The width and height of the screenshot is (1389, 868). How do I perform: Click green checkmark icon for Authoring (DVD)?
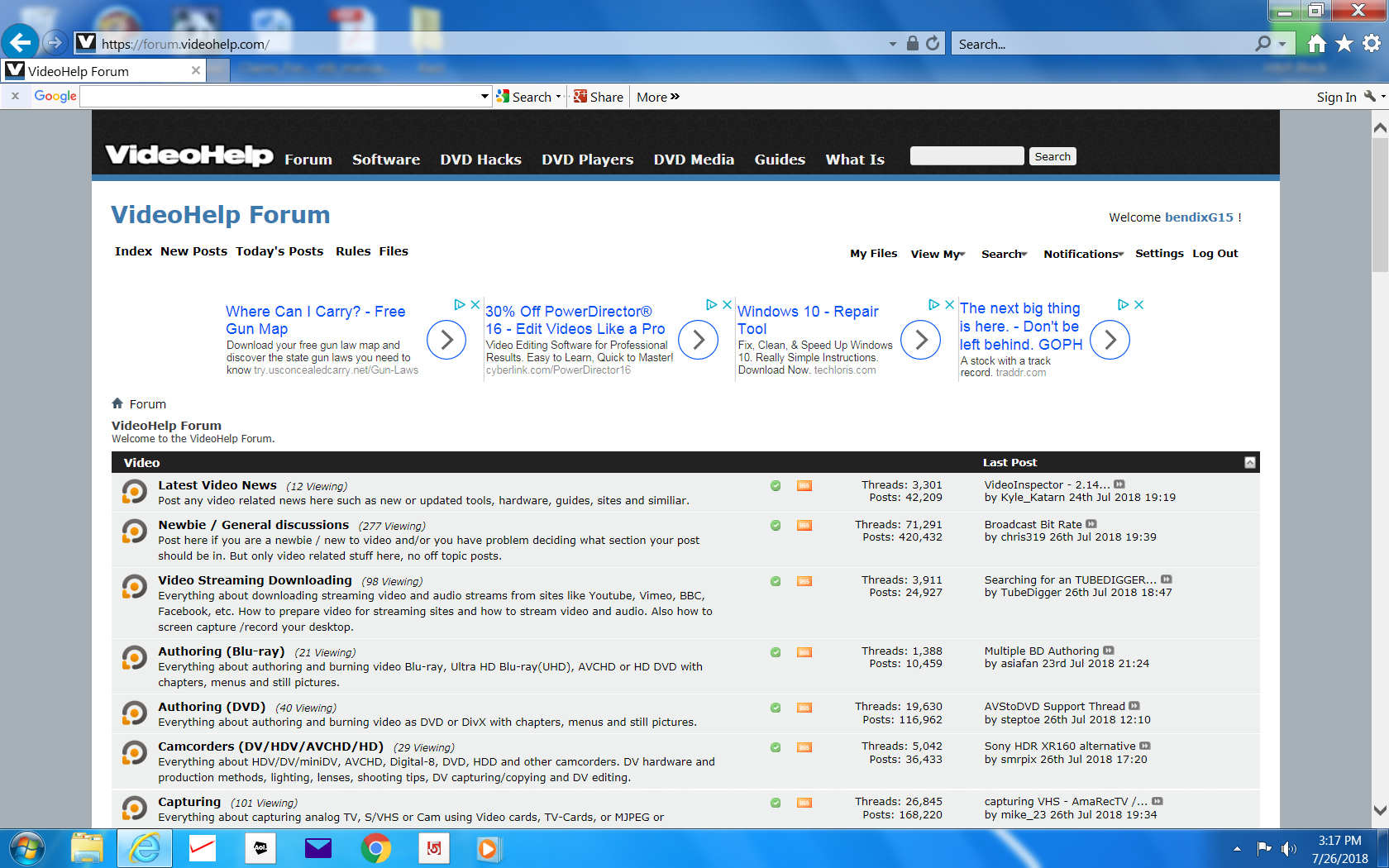(x=776, y=708)
